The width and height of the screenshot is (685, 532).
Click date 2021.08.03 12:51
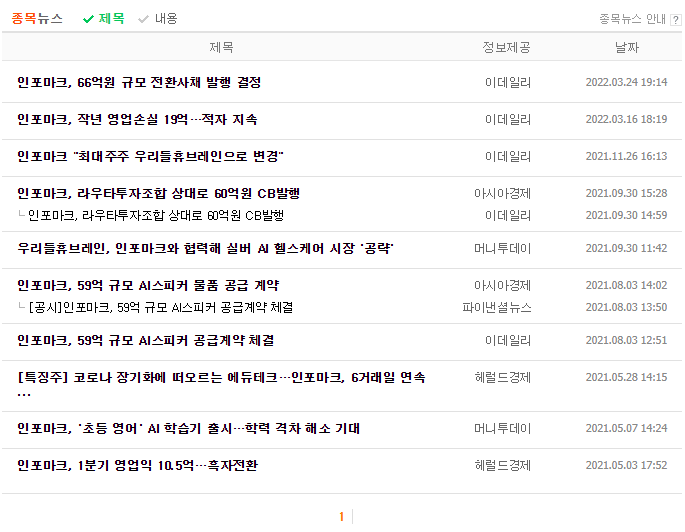(626, 340)
